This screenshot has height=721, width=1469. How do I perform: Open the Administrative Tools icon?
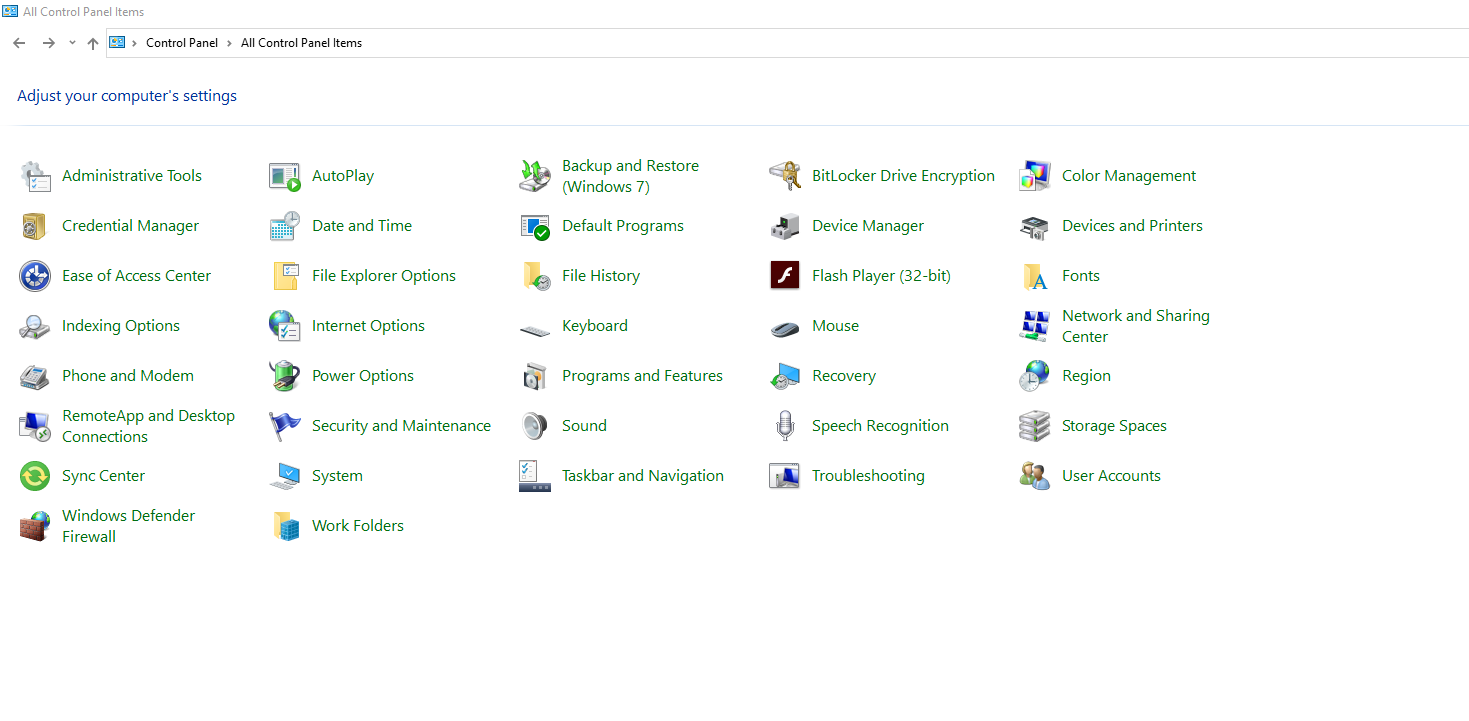pos(35,176)
